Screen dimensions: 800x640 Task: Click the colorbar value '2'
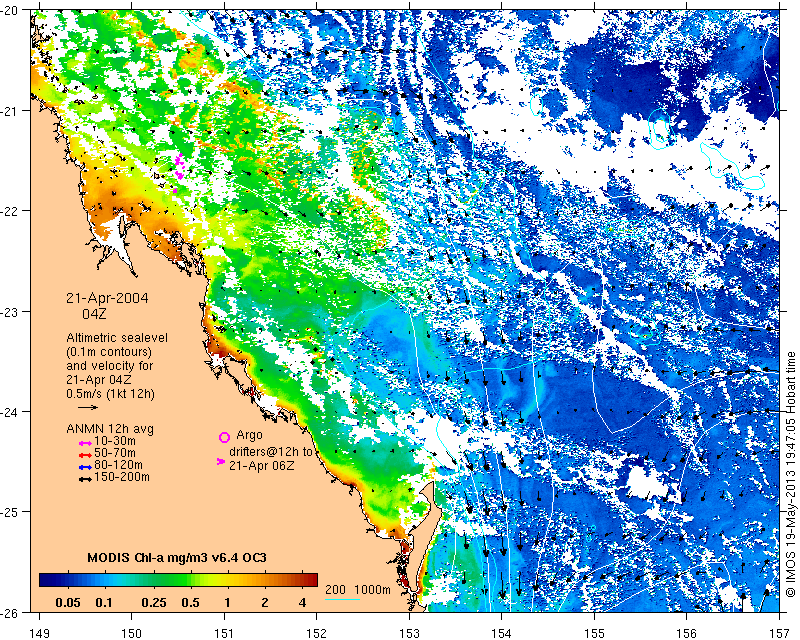pos(264,603)
